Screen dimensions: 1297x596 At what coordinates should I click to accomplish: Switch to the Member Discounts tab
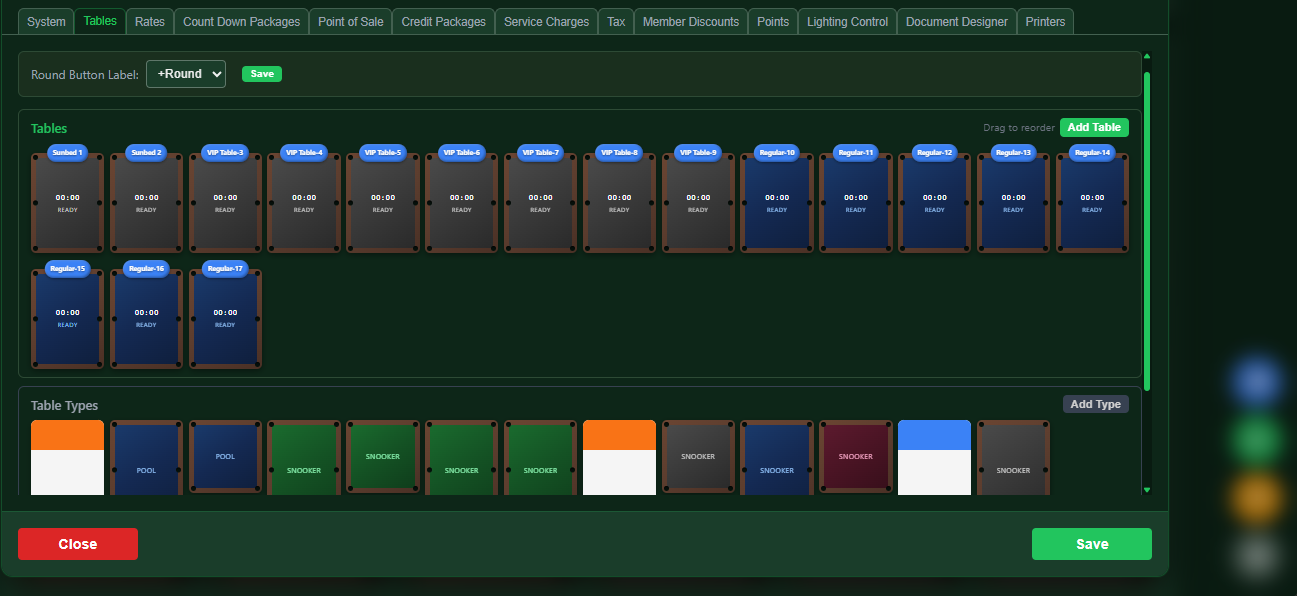[690, 20]
